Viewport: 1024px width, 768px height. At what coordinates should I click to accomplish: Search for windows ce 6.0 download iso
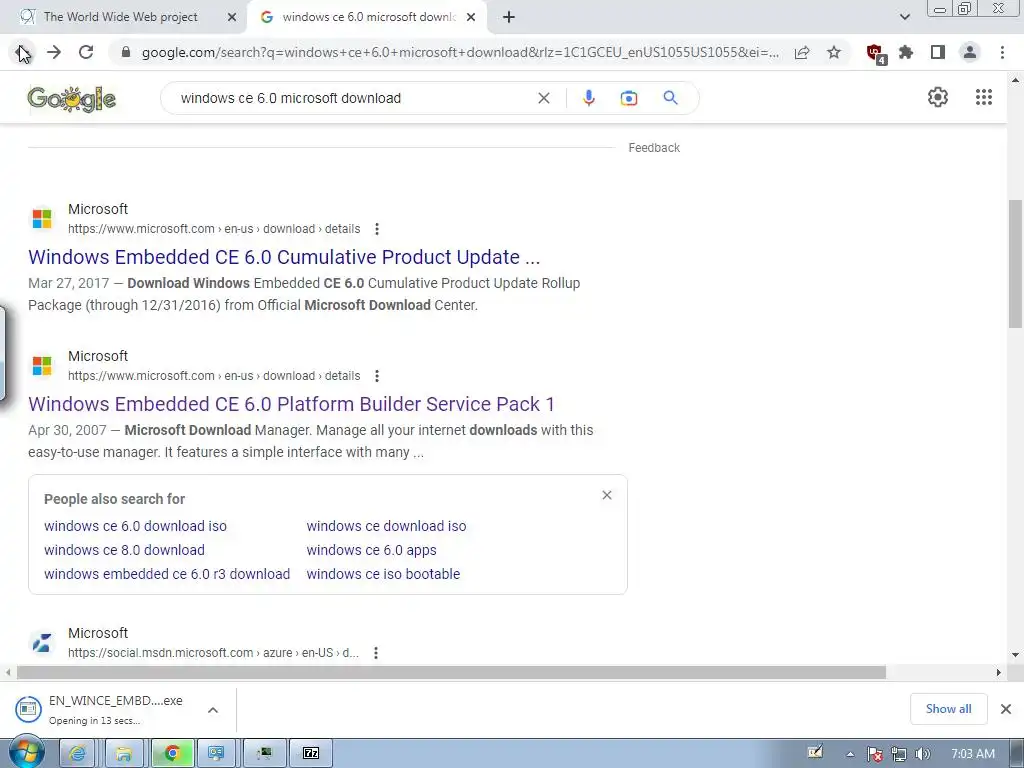(135, 526)
